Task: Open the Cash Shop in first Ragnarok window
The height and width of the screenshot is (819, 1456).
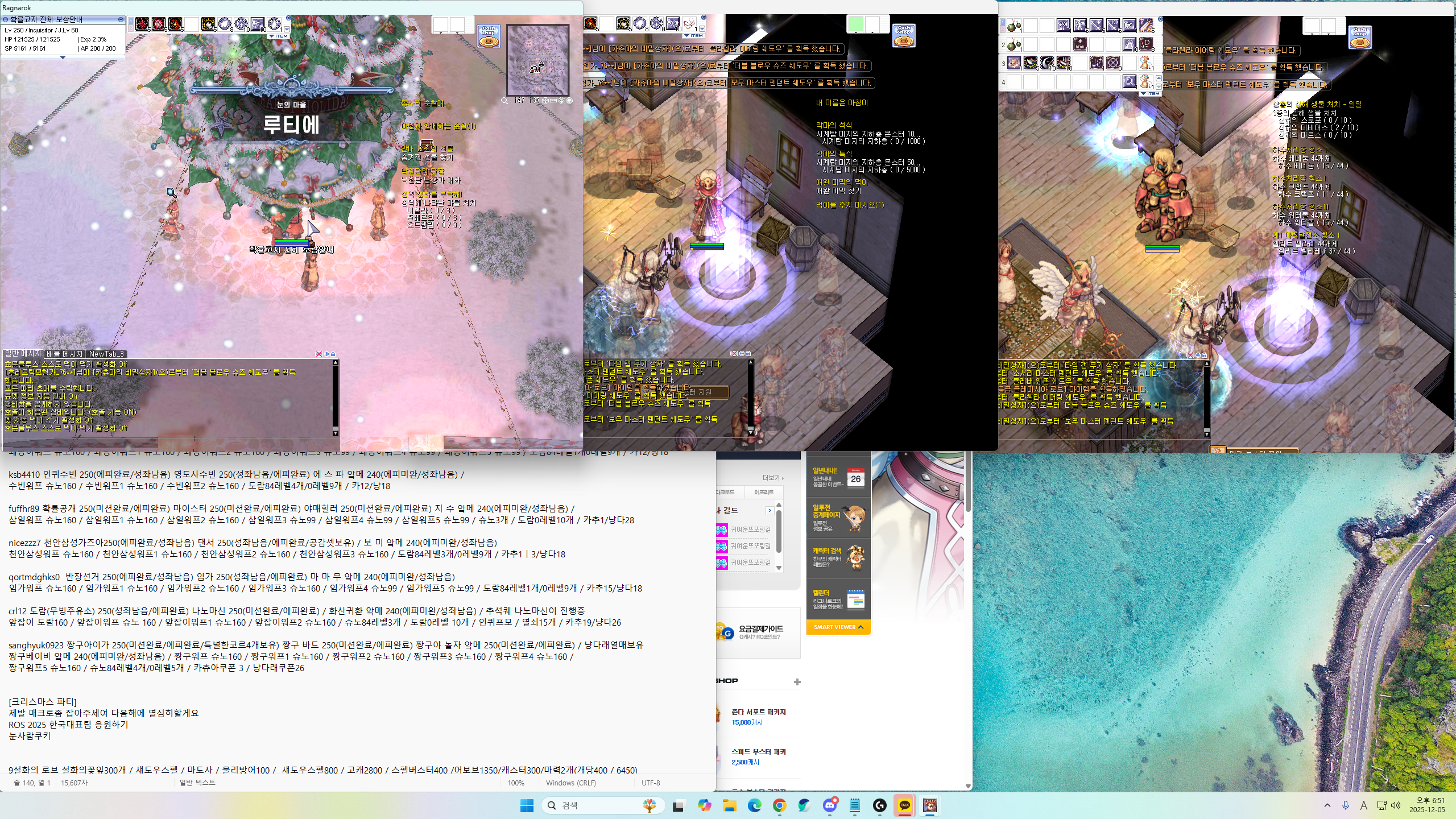Action: pos(489,35)
